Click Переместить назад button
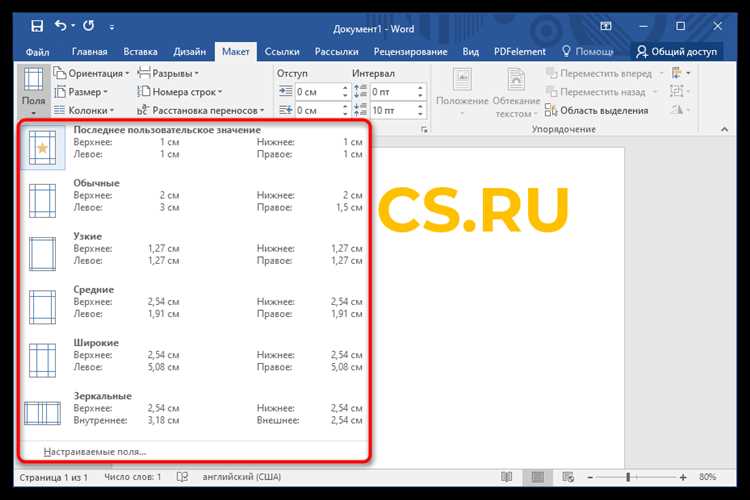This screenshot has height=500, width=750. (601, 92)
